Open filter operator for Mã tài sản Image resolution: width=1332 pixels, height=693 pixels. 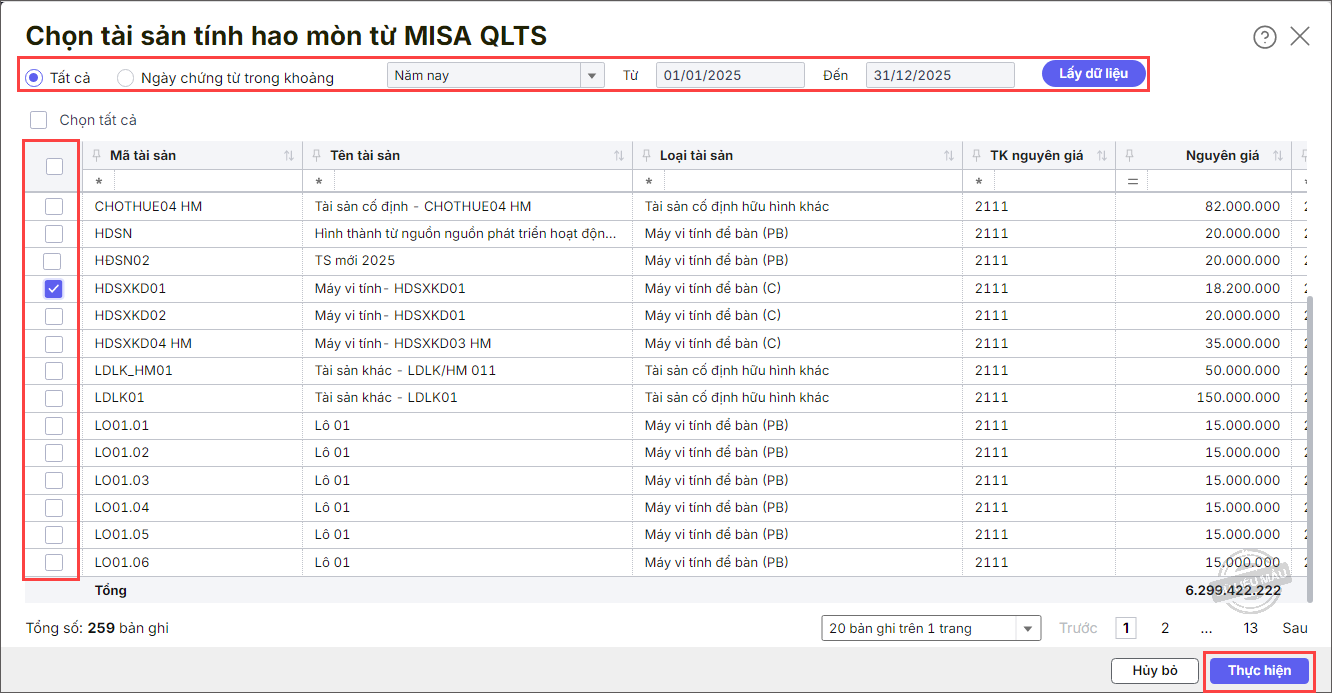pos(99,182)
